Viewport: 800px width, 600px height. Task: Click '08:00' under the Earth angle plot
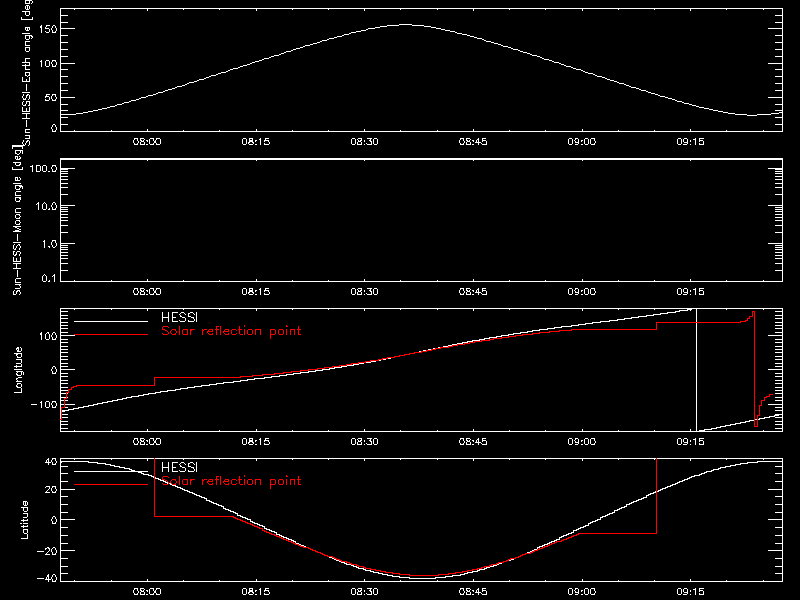[x=147, y=142]
